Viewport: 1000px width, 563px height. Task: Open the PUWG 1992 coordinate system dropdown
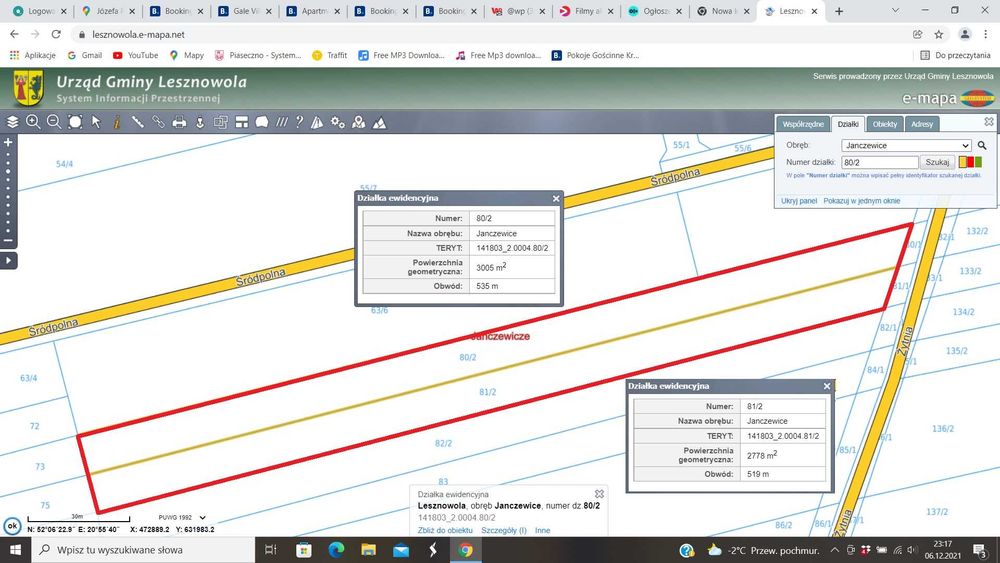click(182, 517)
